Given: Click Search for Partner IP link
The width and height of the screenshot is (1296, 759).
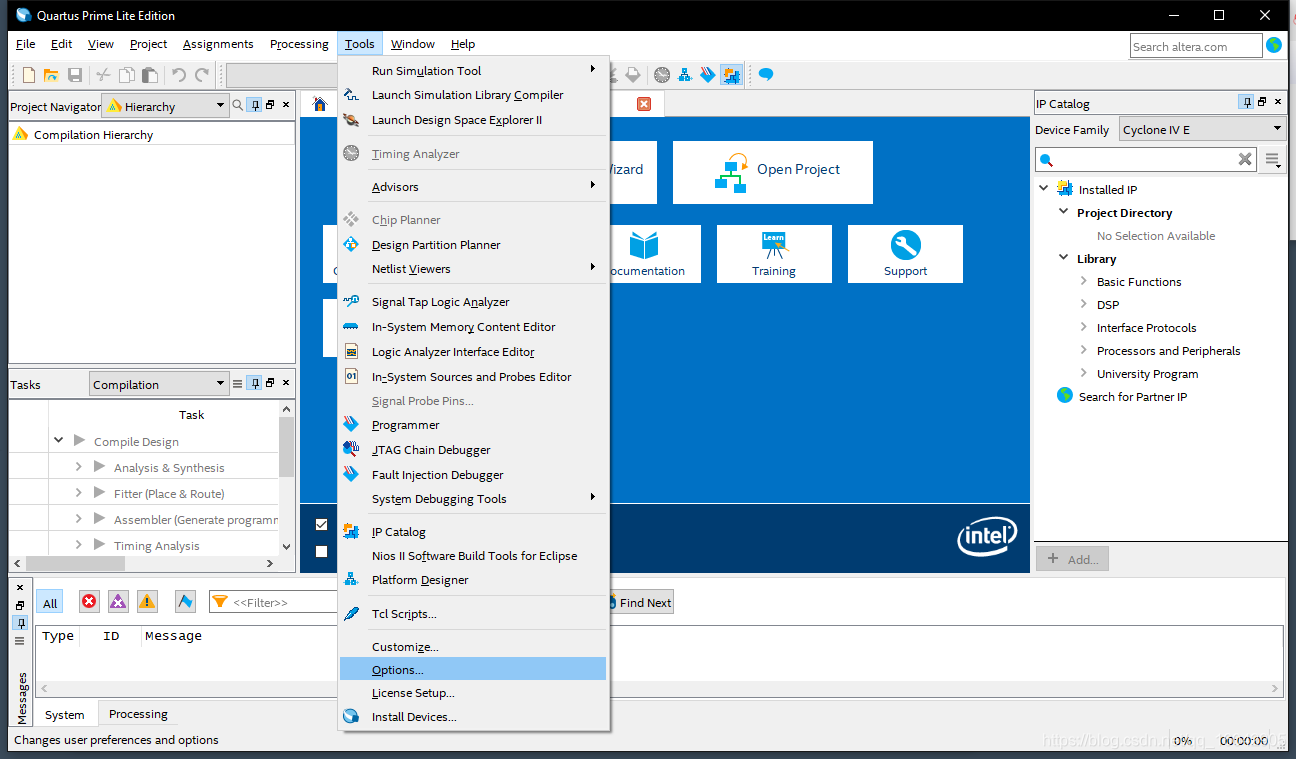Looking at the screenshot, I should click(x=1133, y=397).
